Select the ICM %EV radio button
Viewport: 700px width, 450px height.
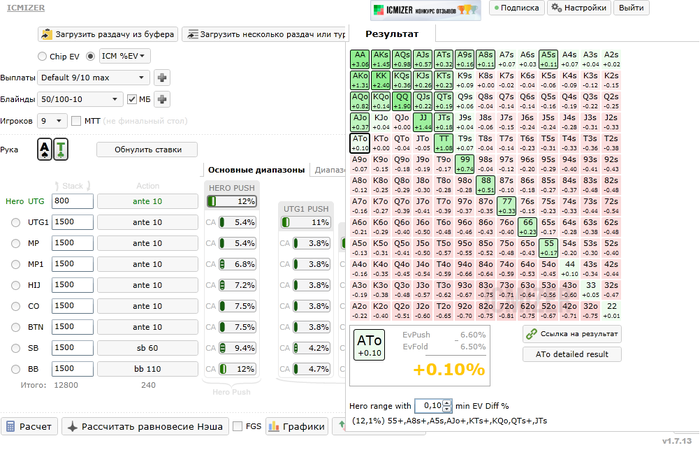click(x=91, y=56)
